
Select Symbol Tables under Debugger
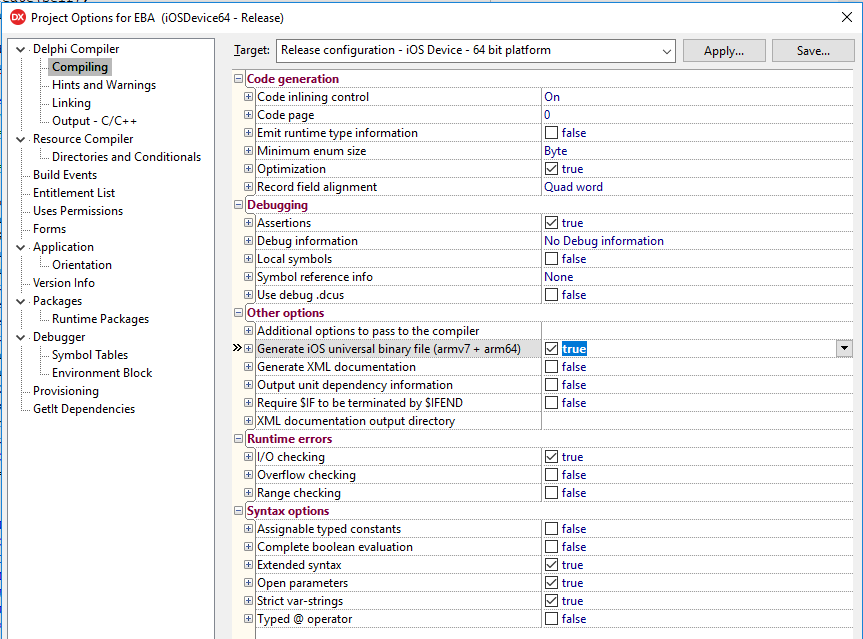pyautogui.click(x=90, y=355)
